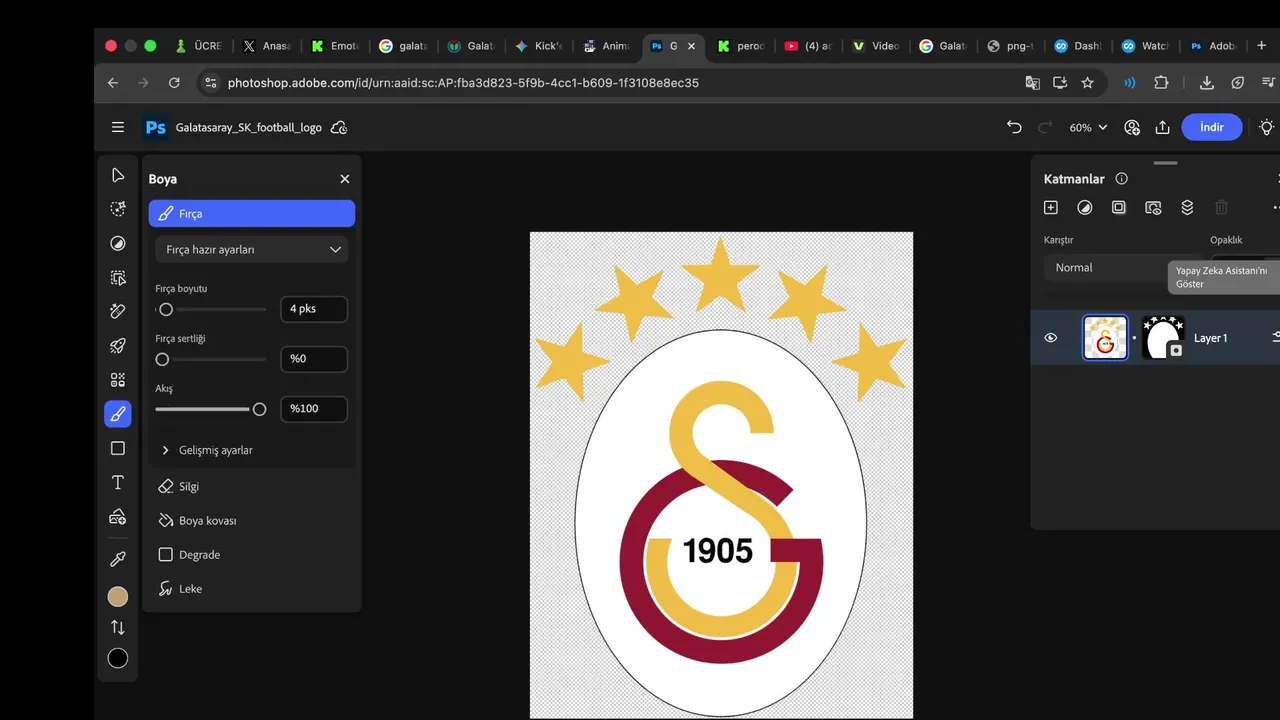Choose the selection brush tool in toolbar
This screenshot has width=1280, height=720.
click(118, 209)
